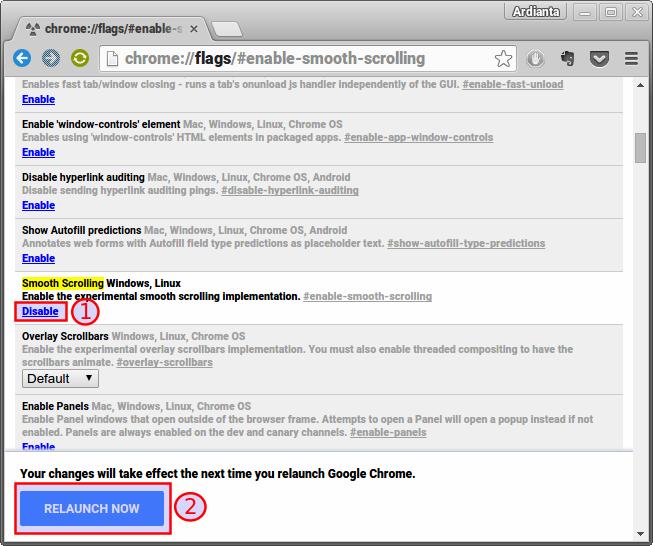
Task: Enable the fast tab/window closing flag
Action: 38,100
